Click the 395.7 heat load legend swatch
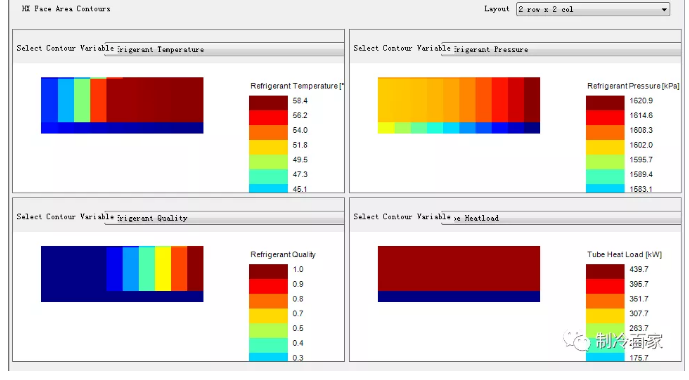Screen dimensions: 689x380 click(x=605, y=286)
